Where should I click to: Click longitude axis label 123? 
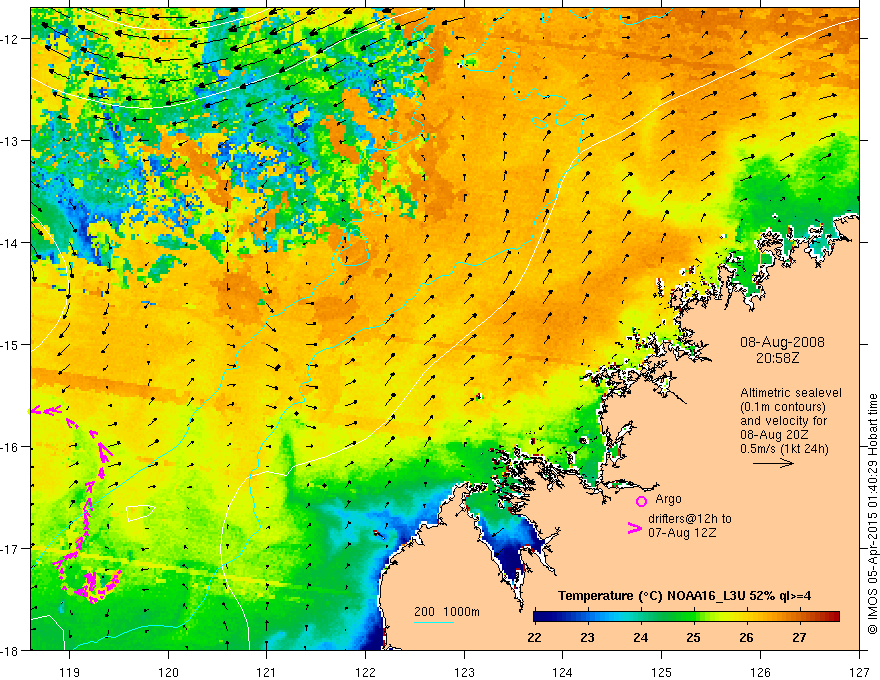(x=464, y=672)
